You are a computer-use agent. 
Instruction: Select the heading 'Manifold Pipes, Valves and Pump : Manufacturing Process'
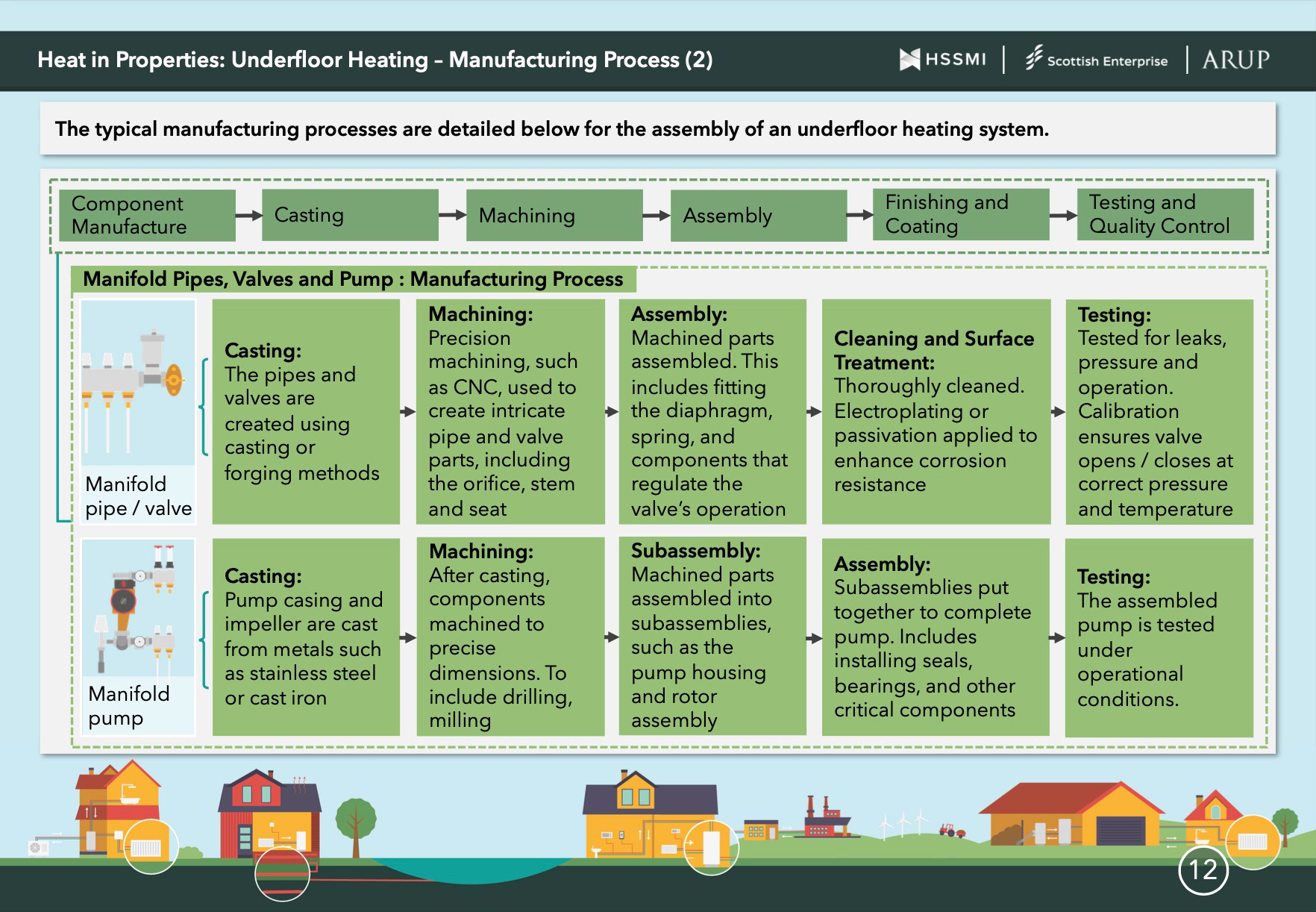click(353, 279)
